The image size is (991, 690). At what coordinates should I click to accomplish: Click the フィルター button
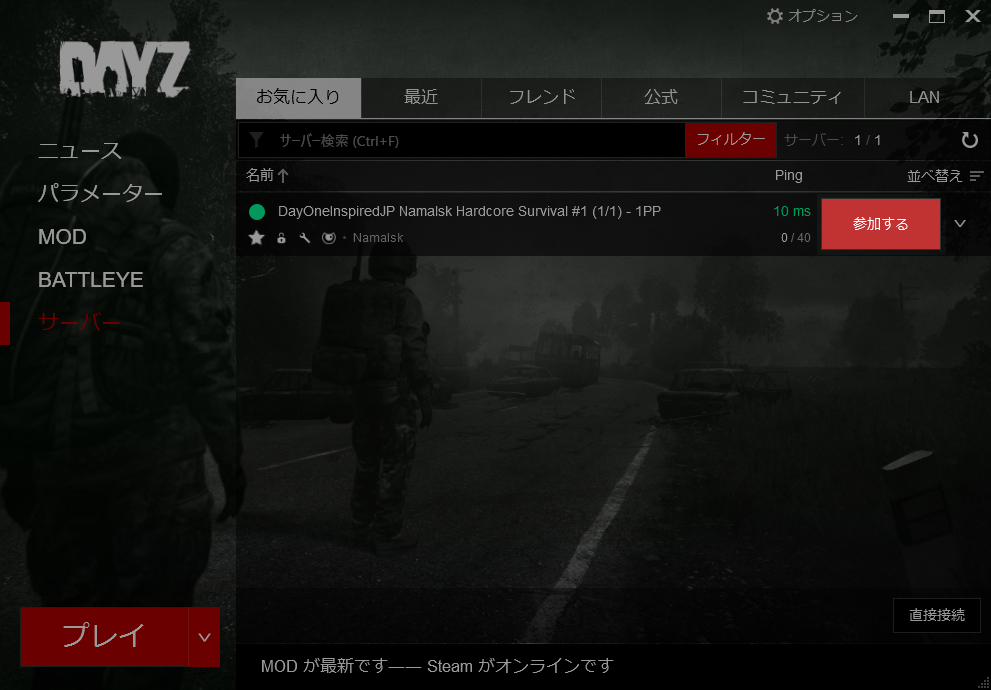(x=731, y=140)
